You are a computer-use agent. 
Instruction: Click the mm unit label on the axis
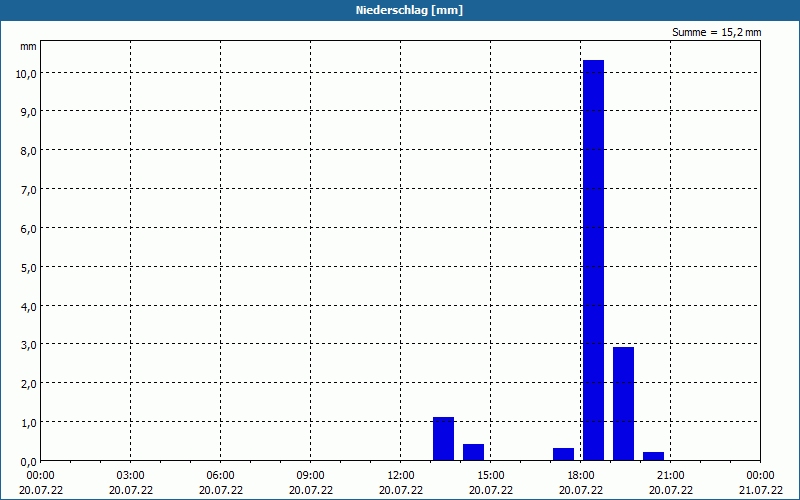tap(28, 47)
